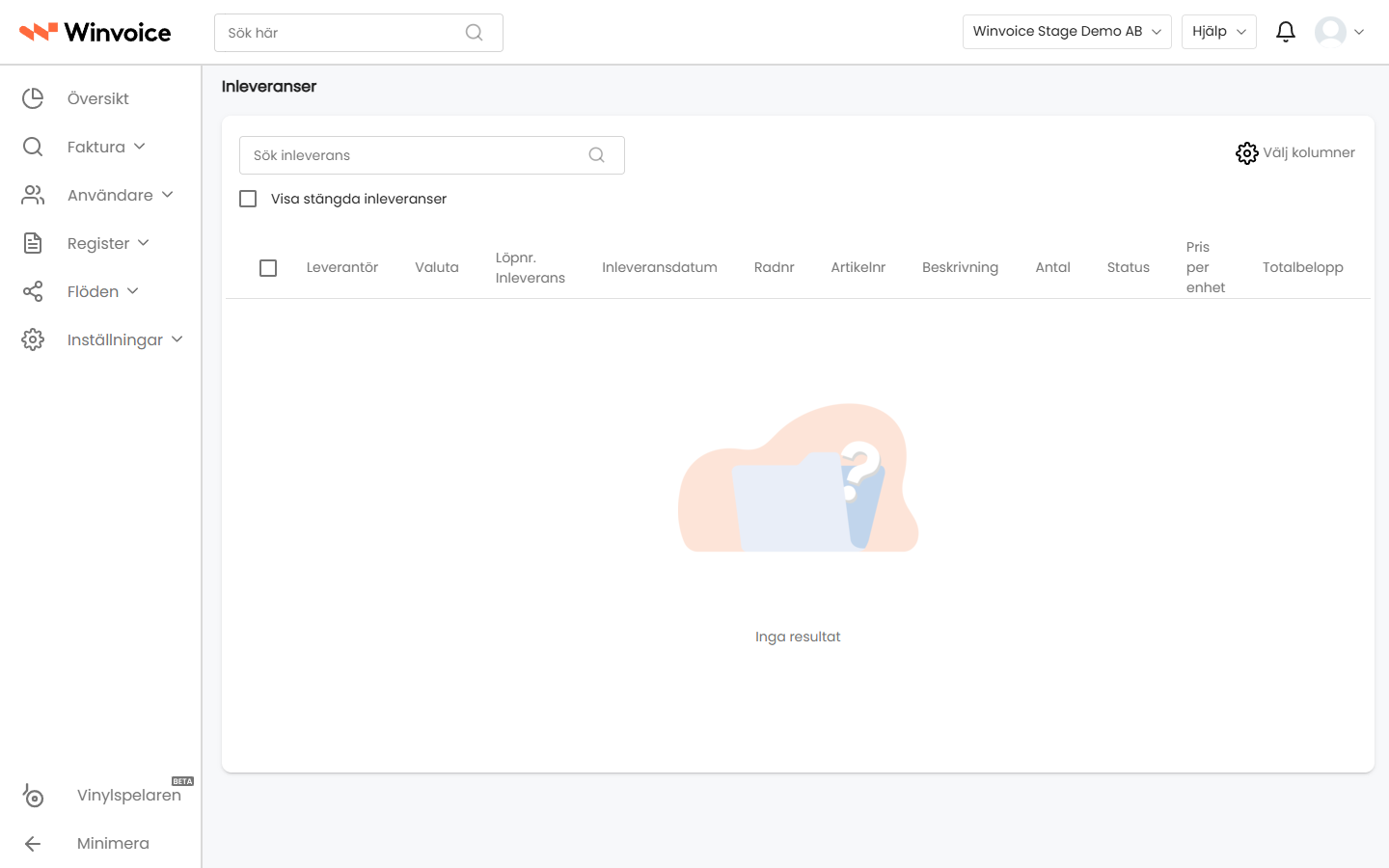Viewport: 1389px width, 868px height.
Task: Click Minimera to collapse sidebar
Action: pyautogui.click(x=113, y=844)
